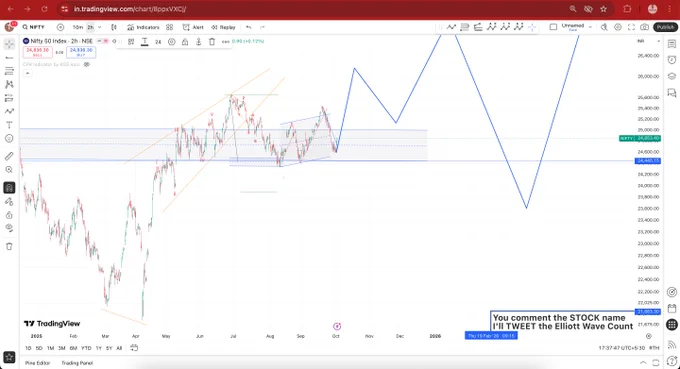The width and height of the screenshot is (680, 369).
Task: Open the Pine Editor tab
Action: 37,363
